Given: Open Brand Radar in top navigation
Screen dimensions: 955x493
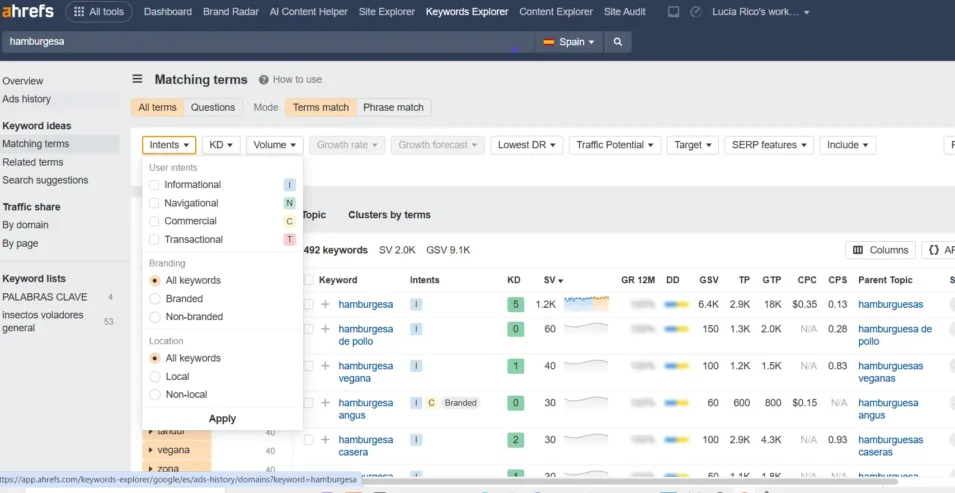Looking at the screenshot, I should (x=231, y=12).
